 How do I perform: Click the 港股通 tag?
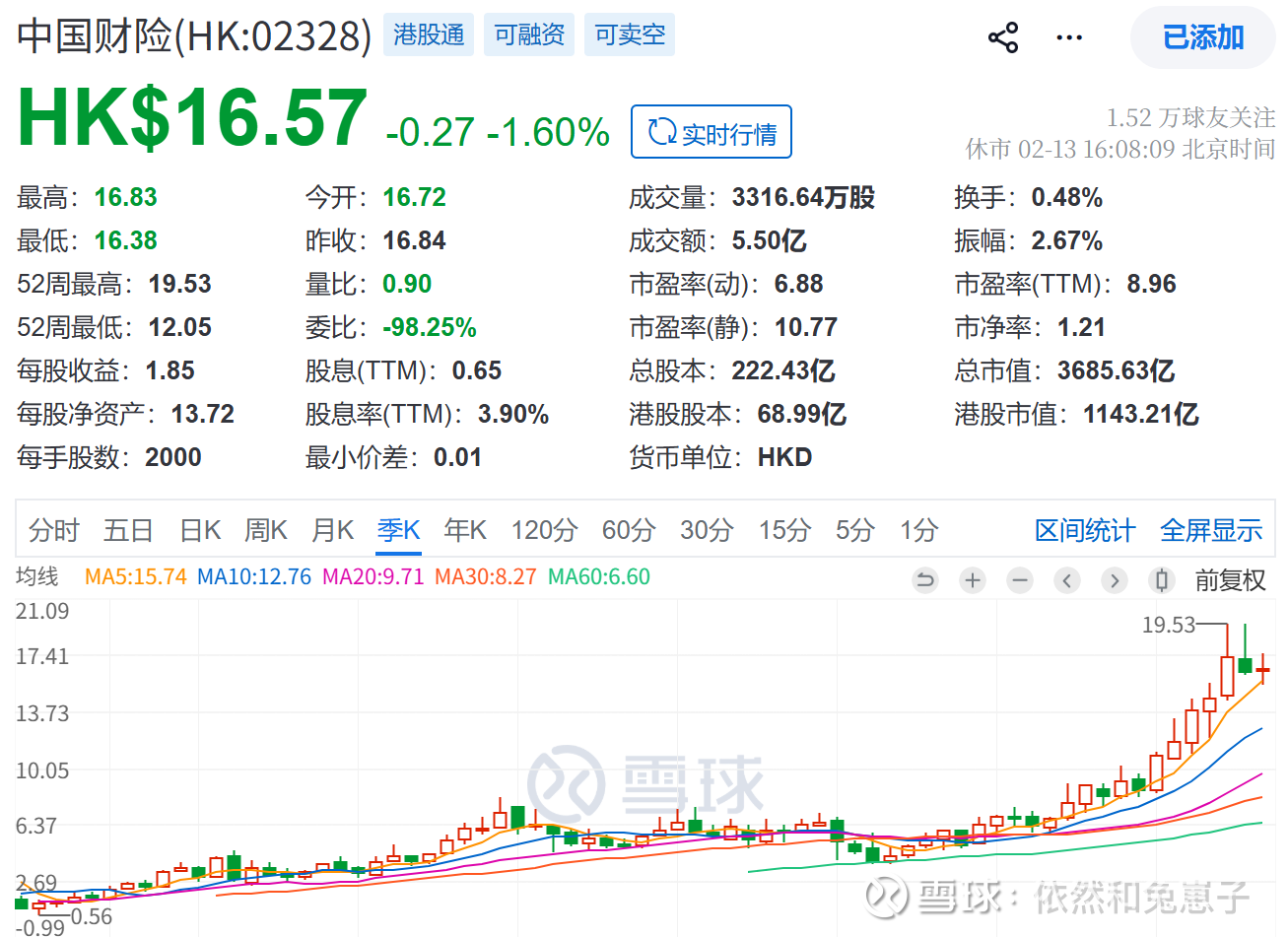point(429,34)
